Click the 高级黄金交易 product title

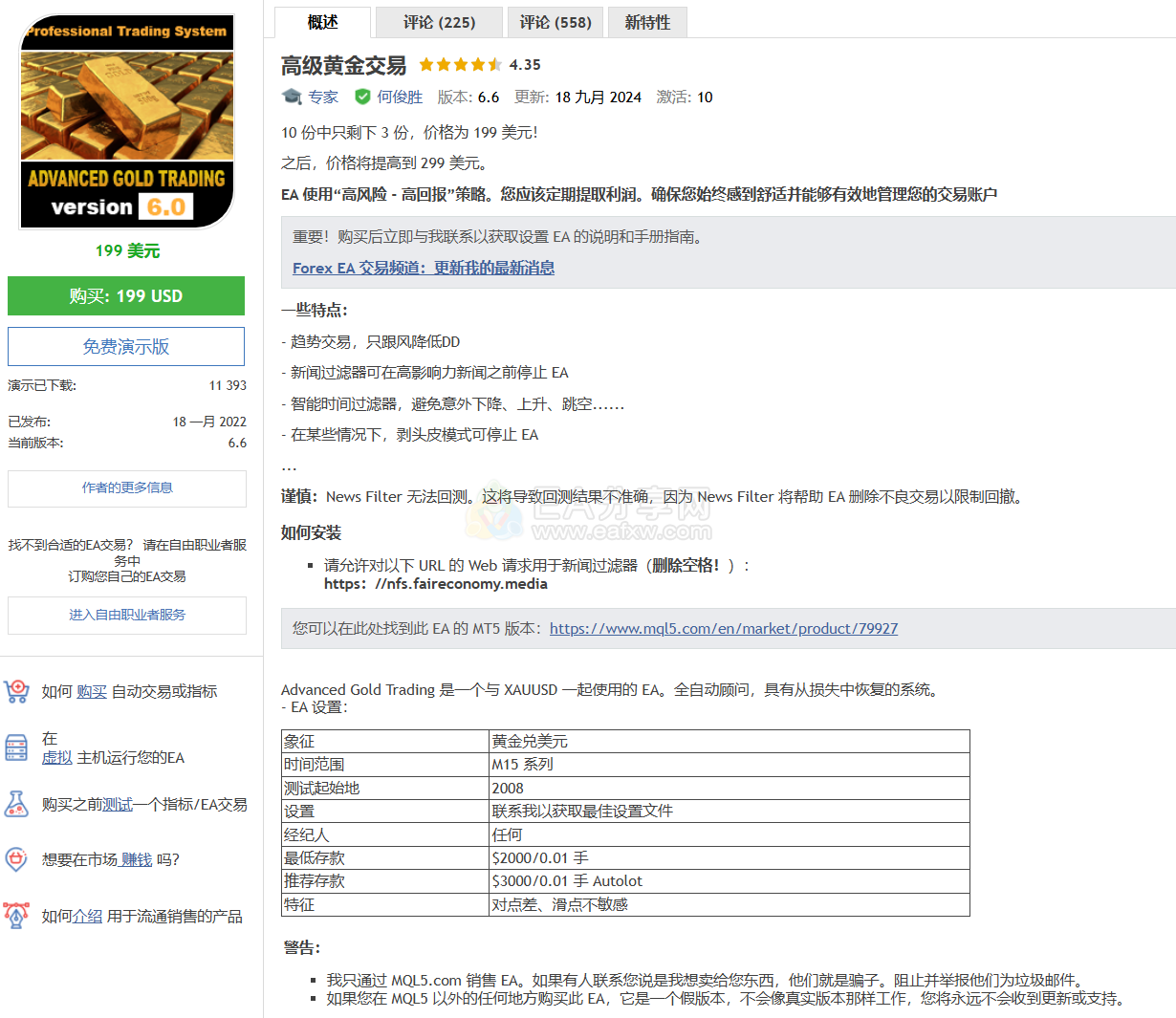pyautogui.click(x=344, y=65)
